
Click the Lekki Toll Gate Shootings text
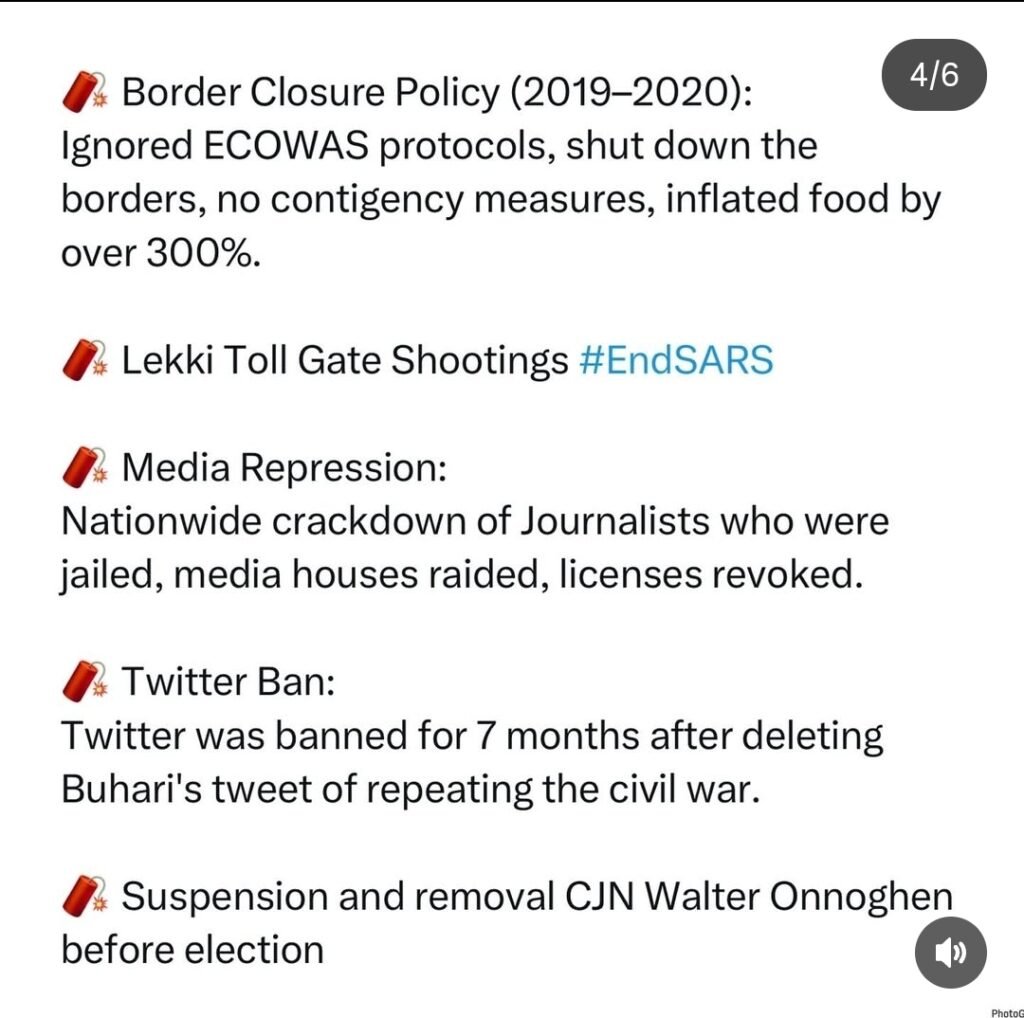click(x=344, y=361)
